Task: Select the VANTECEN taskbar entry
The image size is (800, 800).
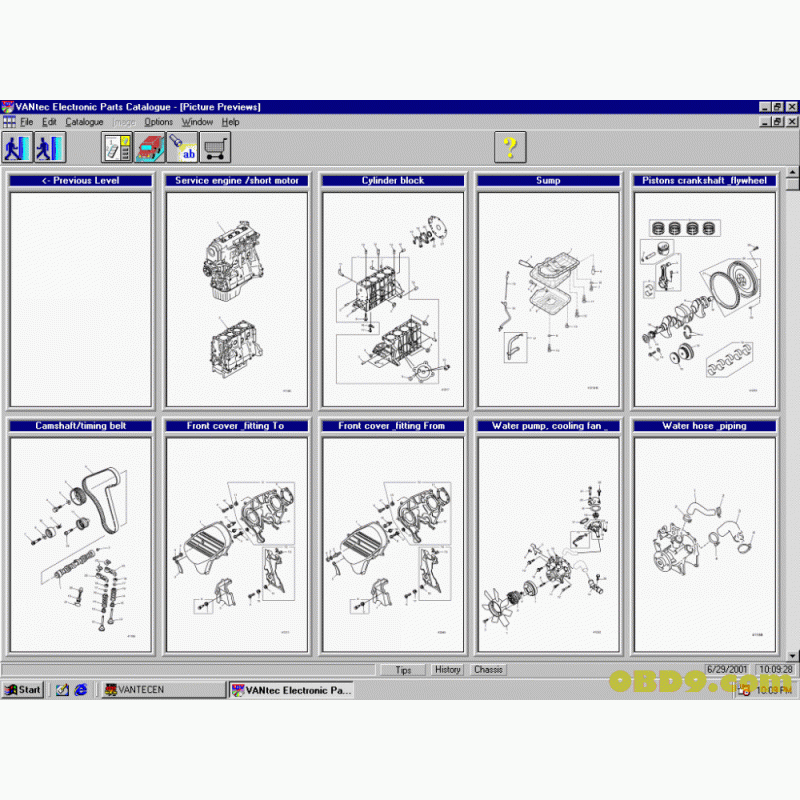Action: coord(140,690)
